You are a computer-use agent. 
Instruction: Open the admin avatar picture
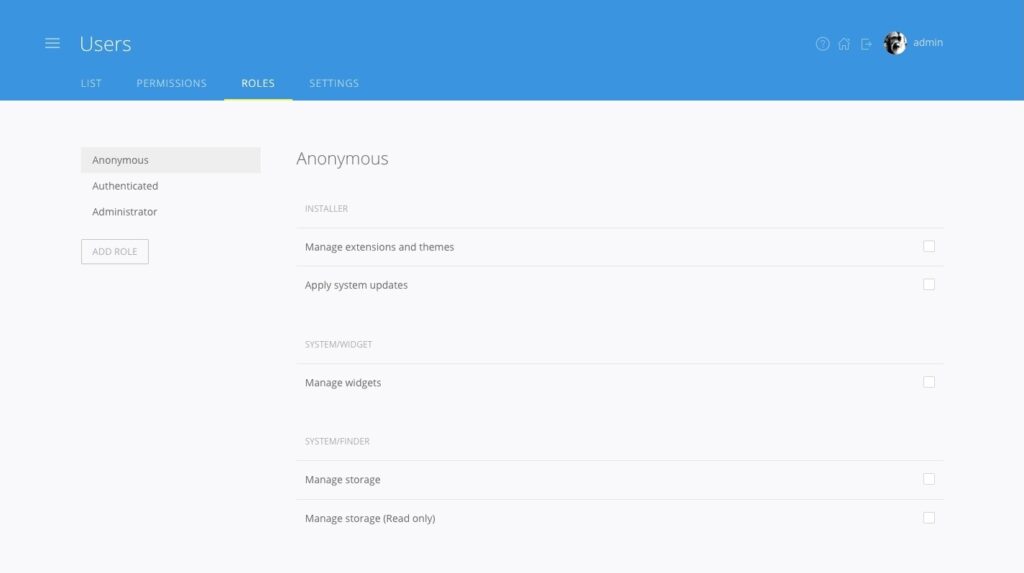point(895,43)
